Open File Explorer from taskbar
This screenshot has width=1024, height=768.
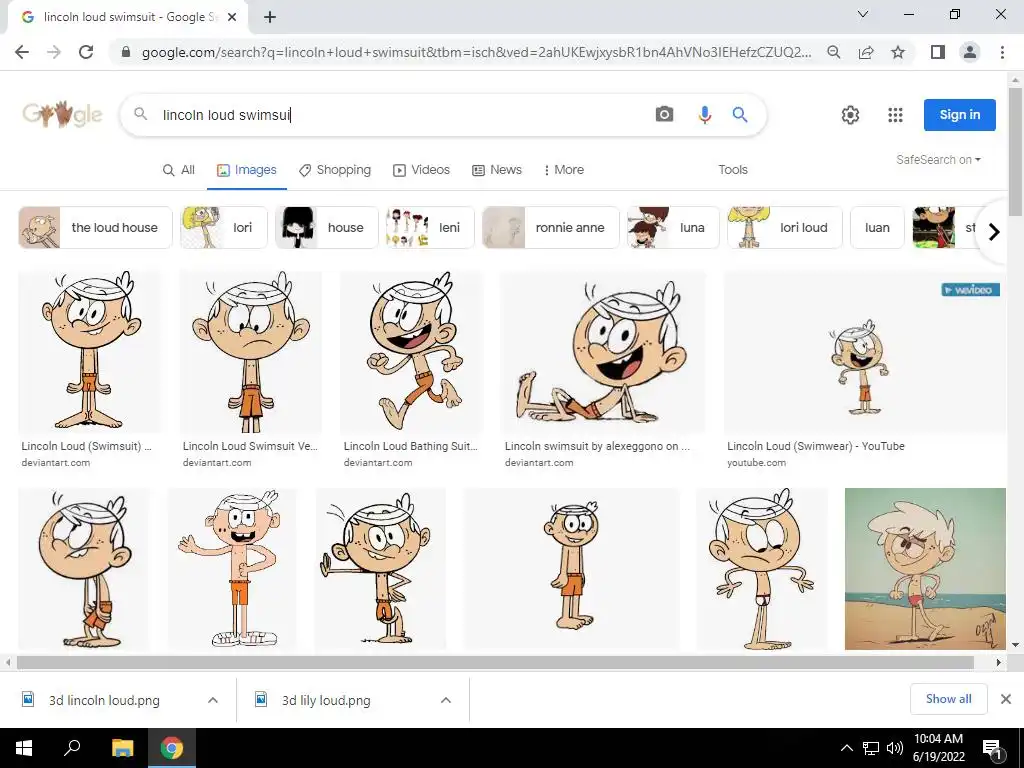tap(122, 748)
